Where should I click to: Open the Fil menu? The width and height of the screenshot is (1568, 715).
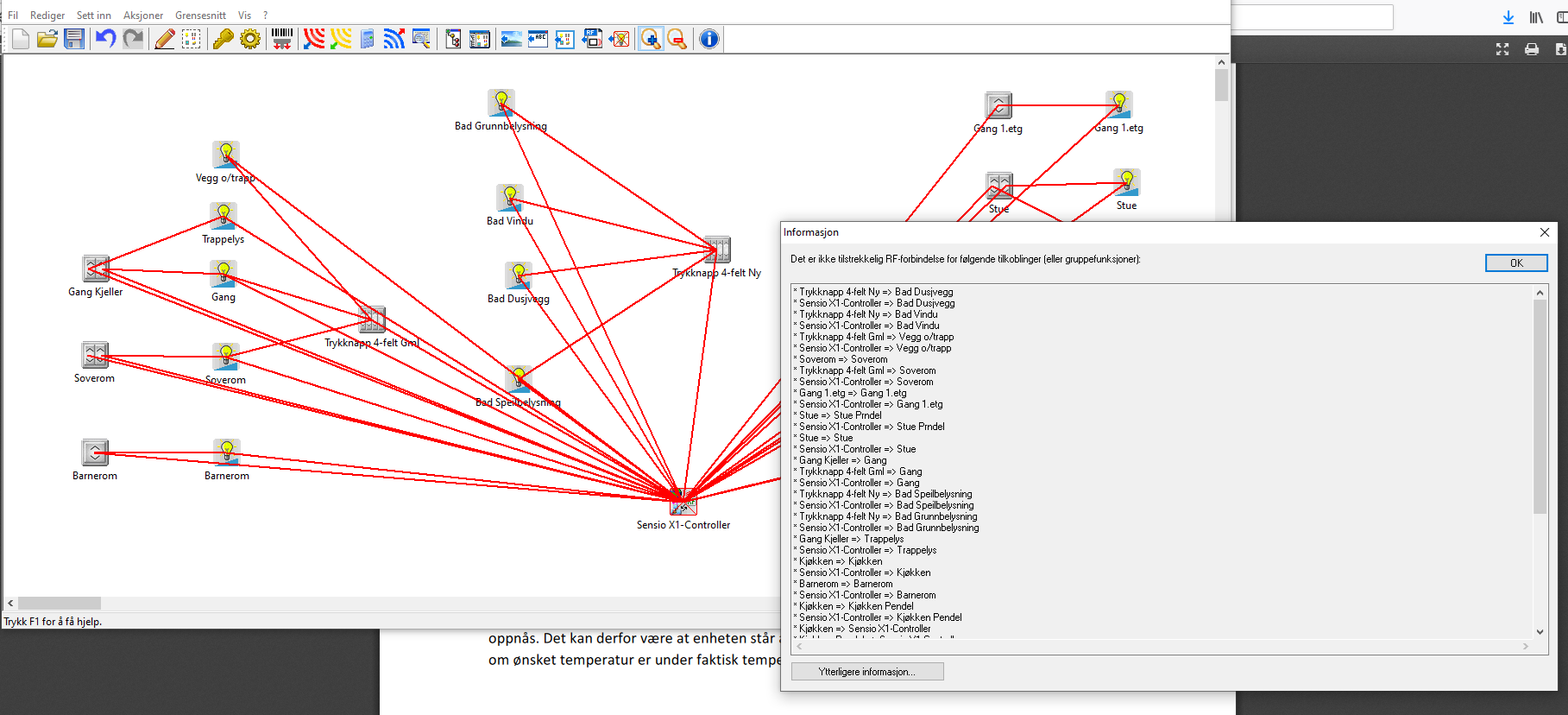[x=13, y=16]
